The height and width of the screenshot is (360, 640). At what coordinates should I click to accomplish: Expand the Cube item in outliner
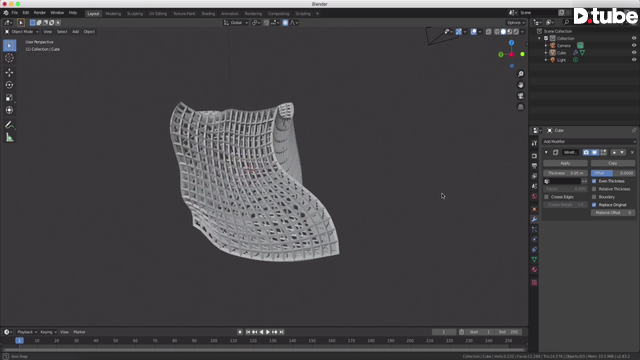coord(546,53)
